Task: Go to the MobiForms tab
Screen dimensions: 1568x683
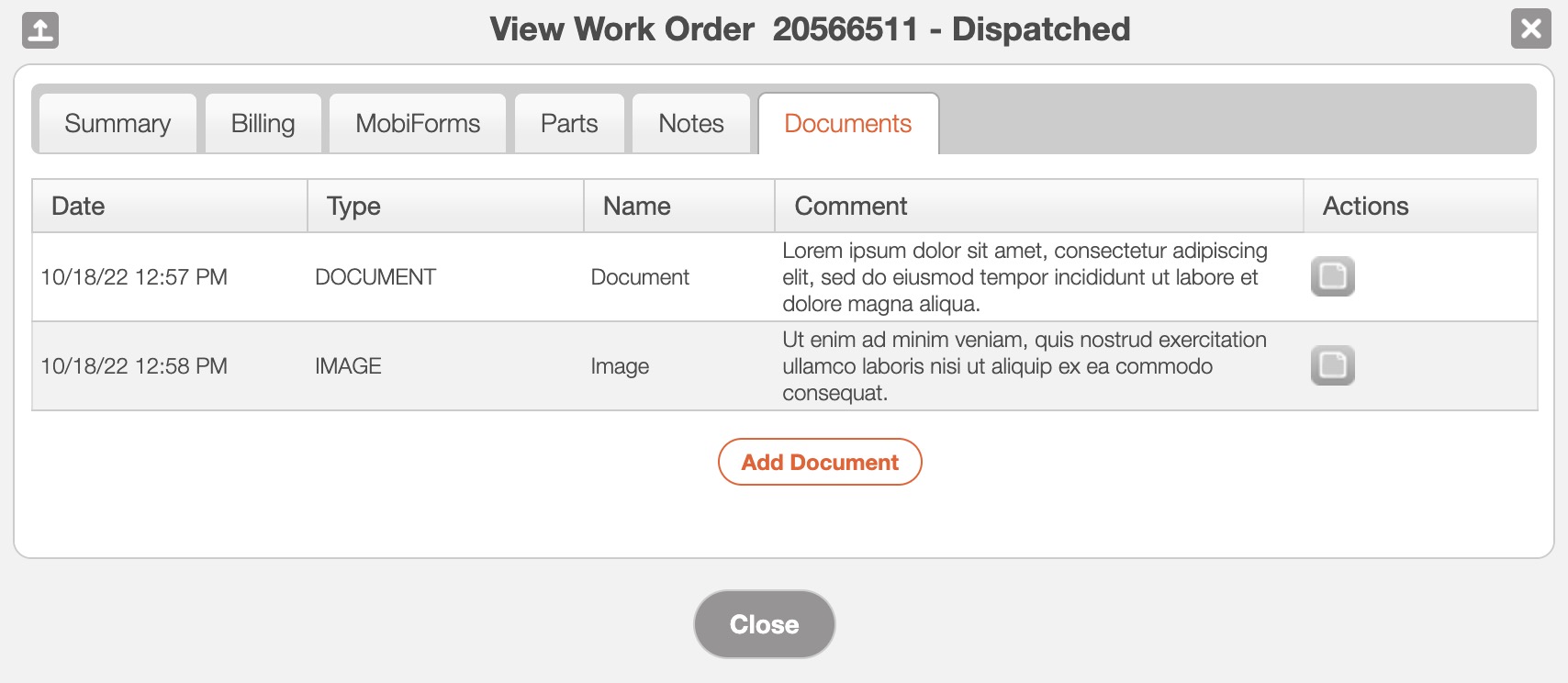Action: point(418,124)
